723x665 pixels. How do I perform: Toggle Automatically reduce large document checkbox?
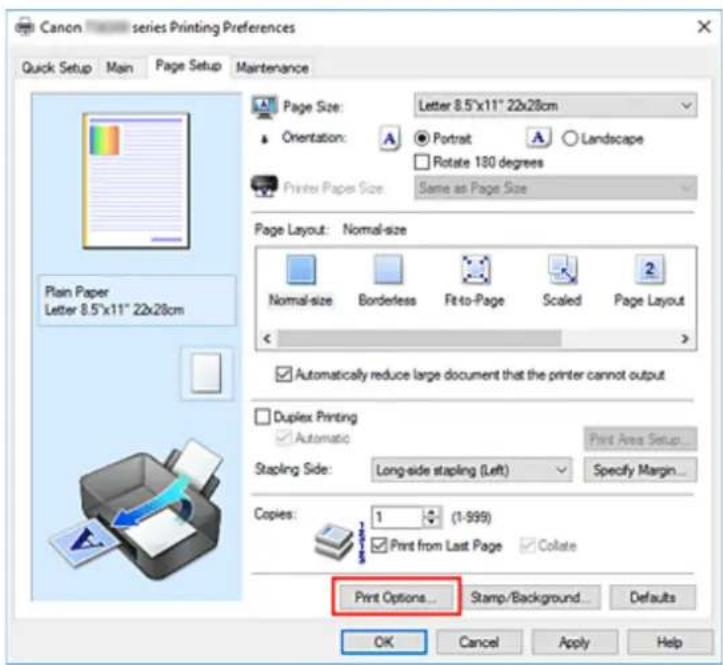pos(284,374)
